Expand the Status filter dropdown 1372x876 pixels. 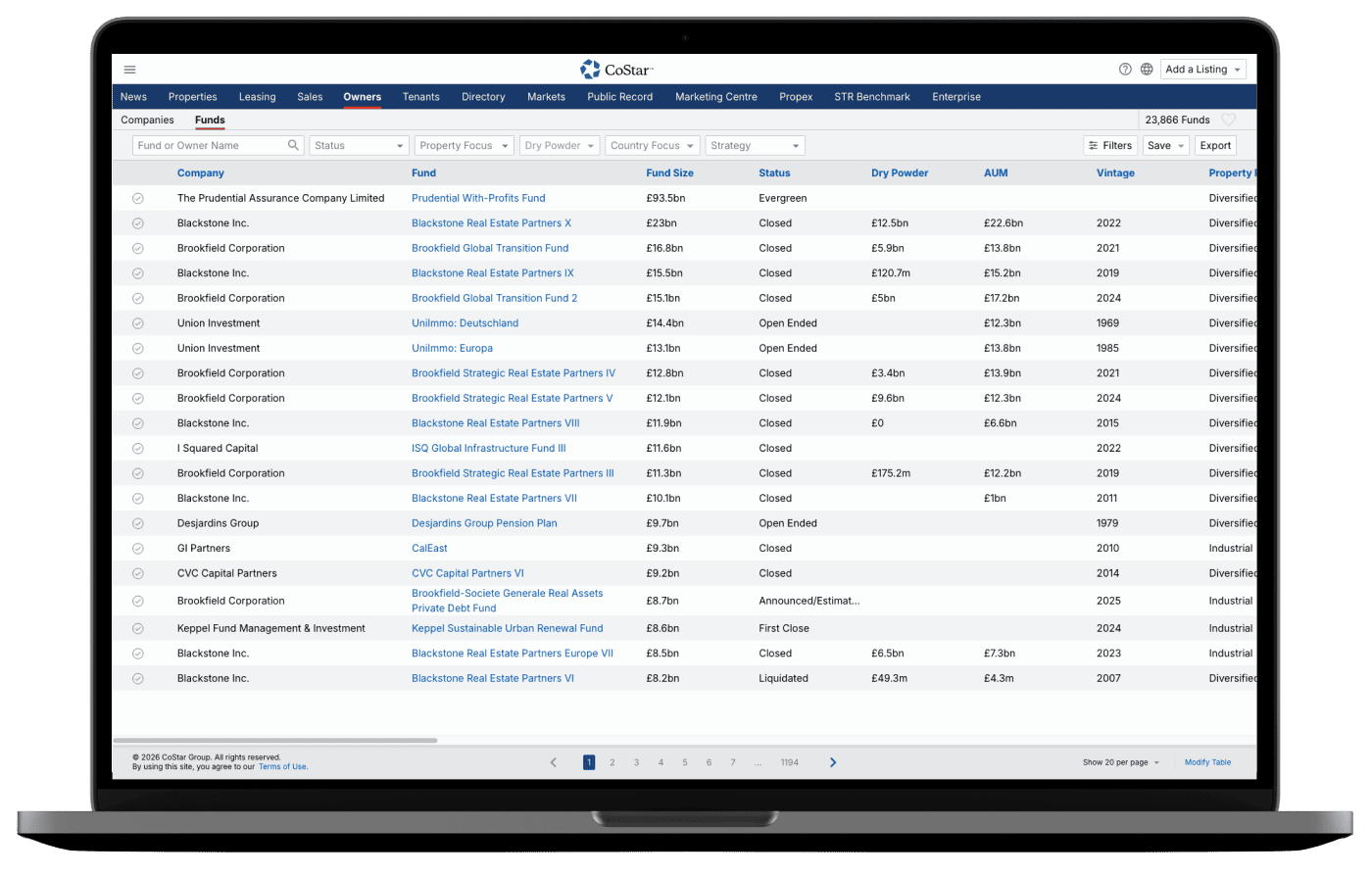pos(359,145)
